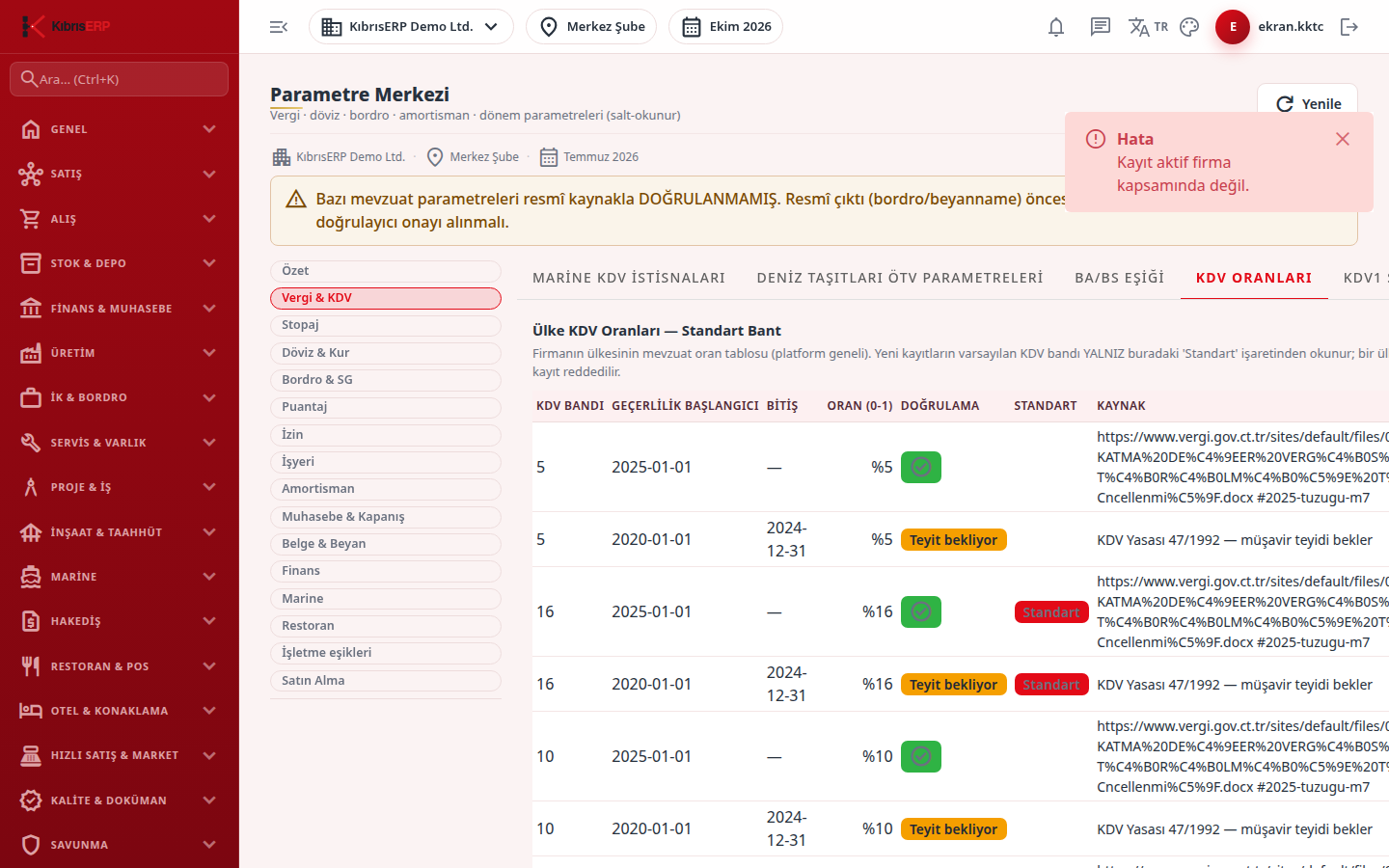Select Satın Alma category
Image resolution: width=1389 pixels, height=868 pixels.
(x=386, y=681)
